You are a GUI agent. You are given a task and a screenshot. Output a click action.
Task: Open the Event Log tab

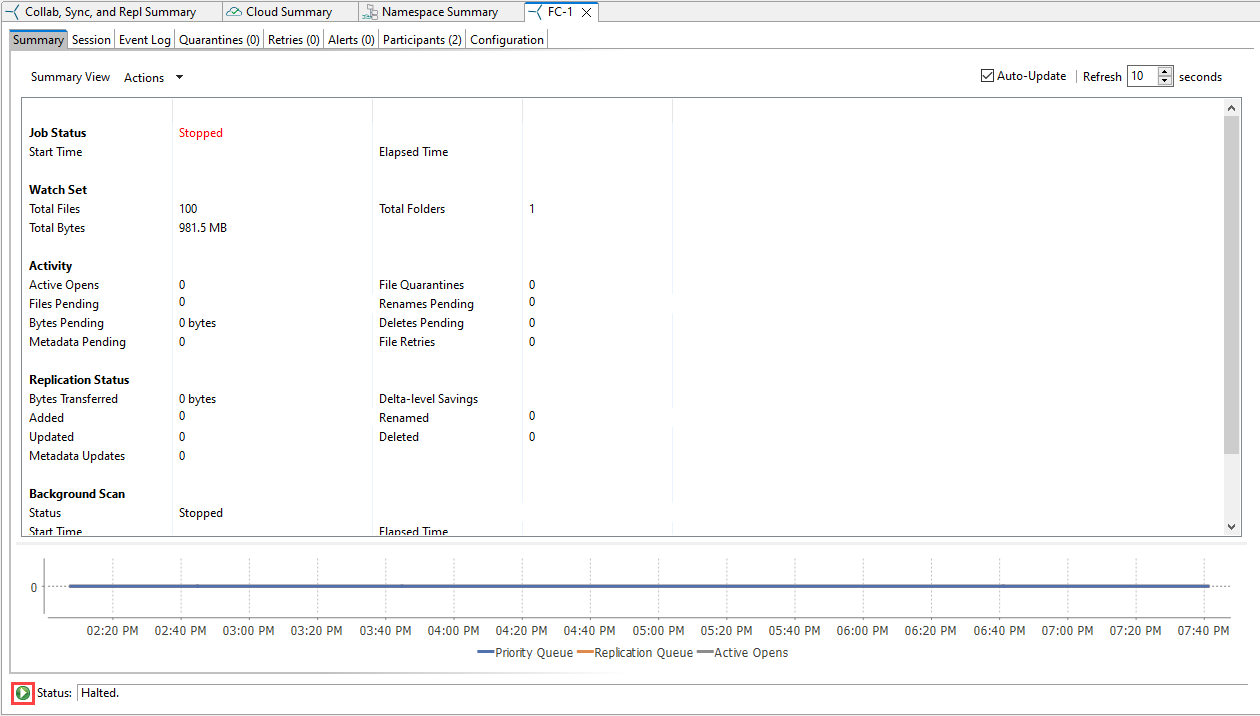click(x=144, y=39)
